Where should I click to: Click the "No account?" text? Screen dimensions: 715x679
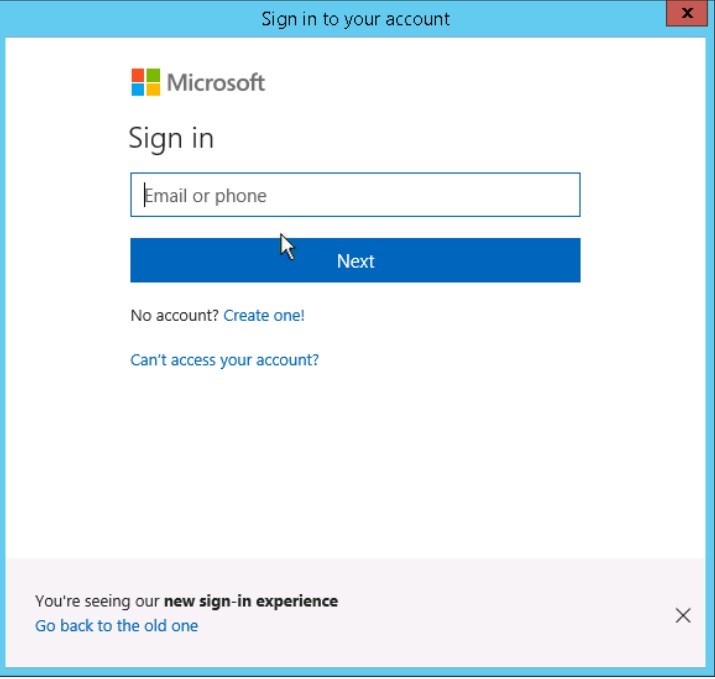pos(175,316)
